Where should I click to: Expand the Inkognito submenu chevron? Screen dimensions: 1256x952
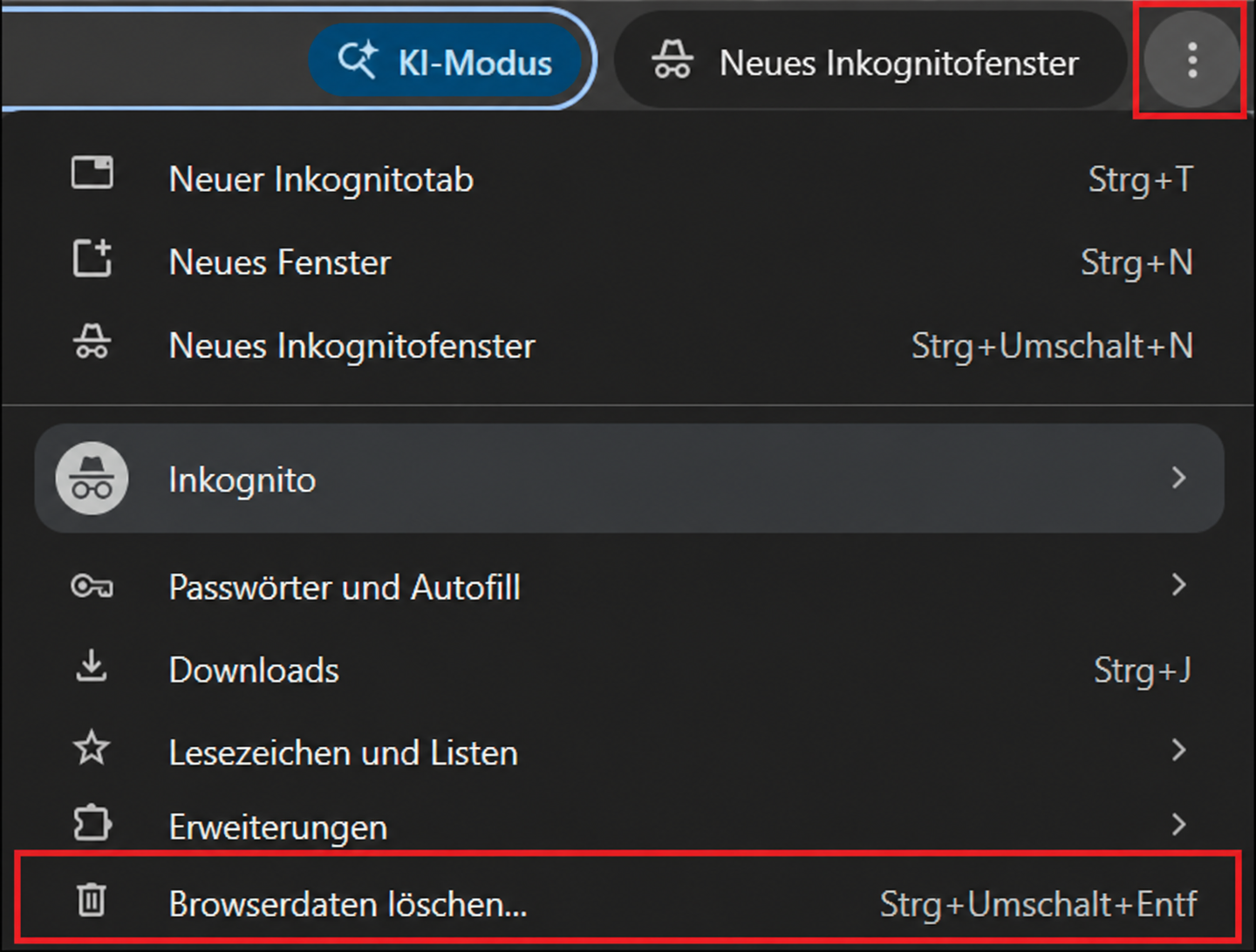(1179, 478)
